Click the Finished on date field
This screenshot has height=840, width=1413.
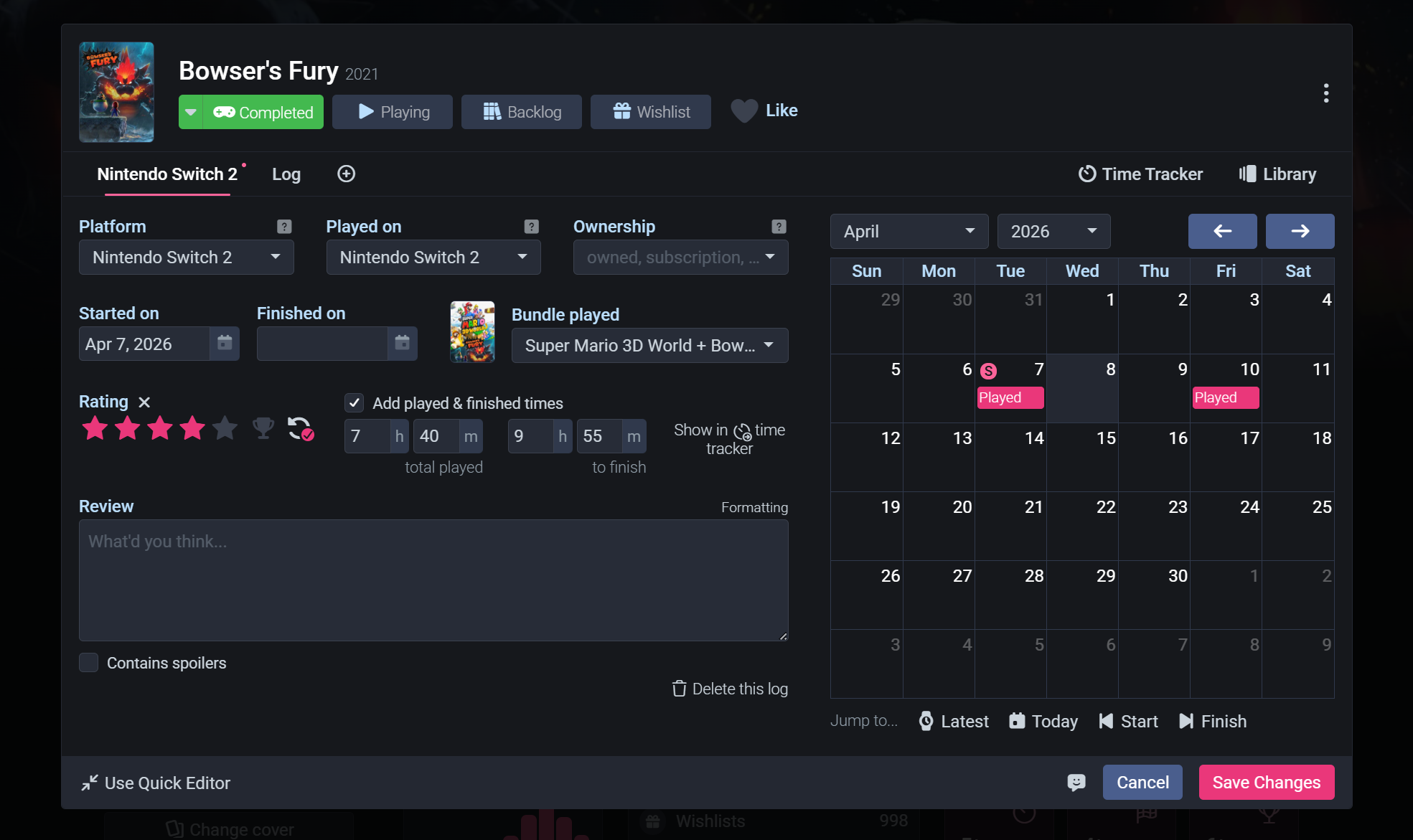coord(322,344)
